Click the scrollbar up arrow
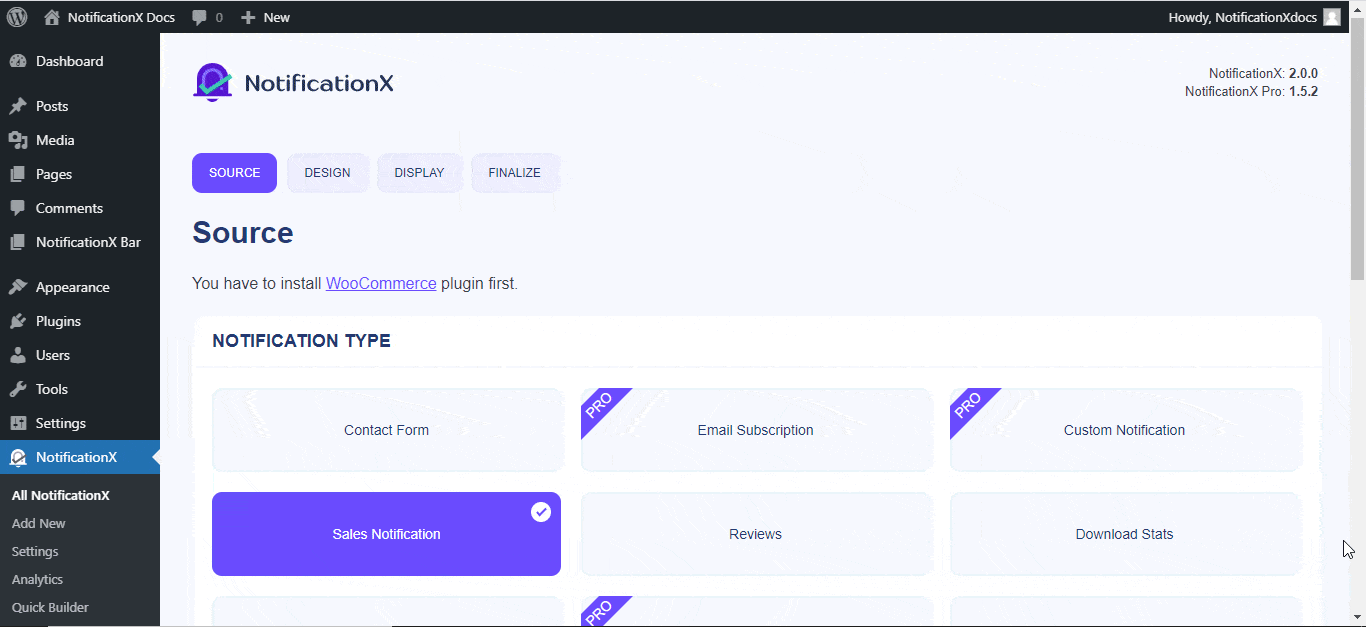Screen dimensions: 1366x627 [x=1358, y=8]
